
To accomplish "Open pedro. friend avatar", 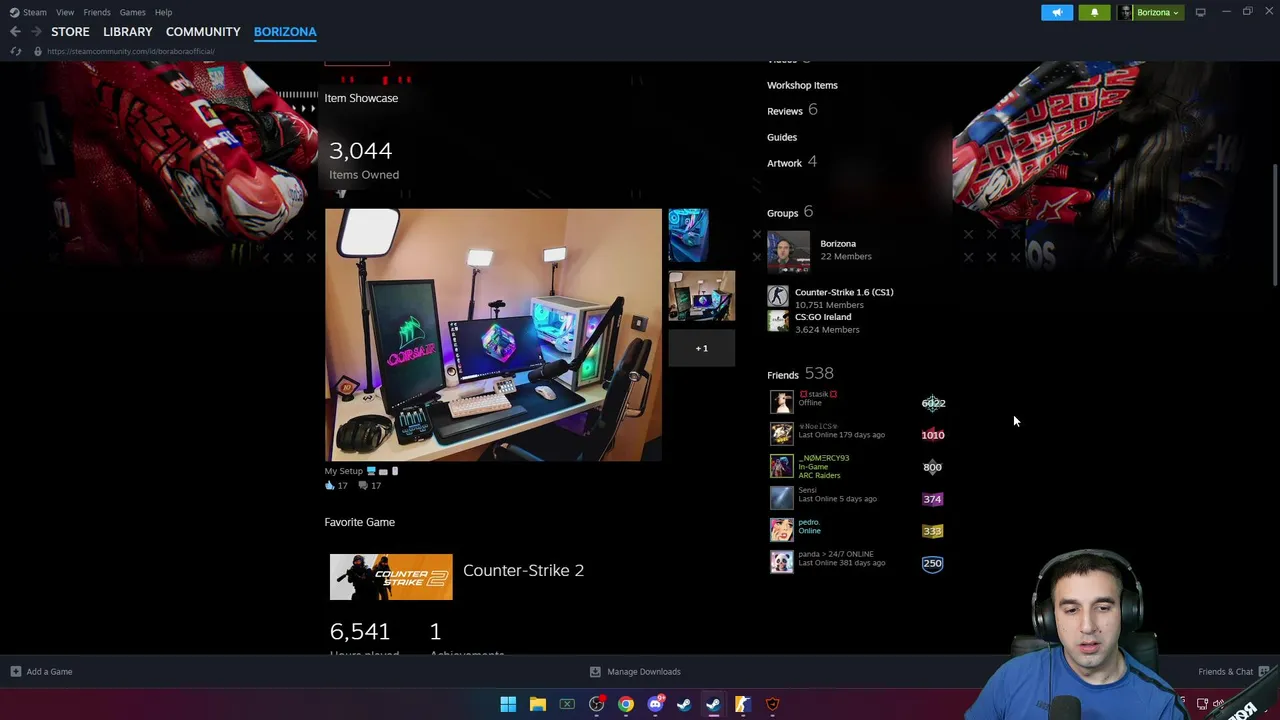I will coord(781,530).
